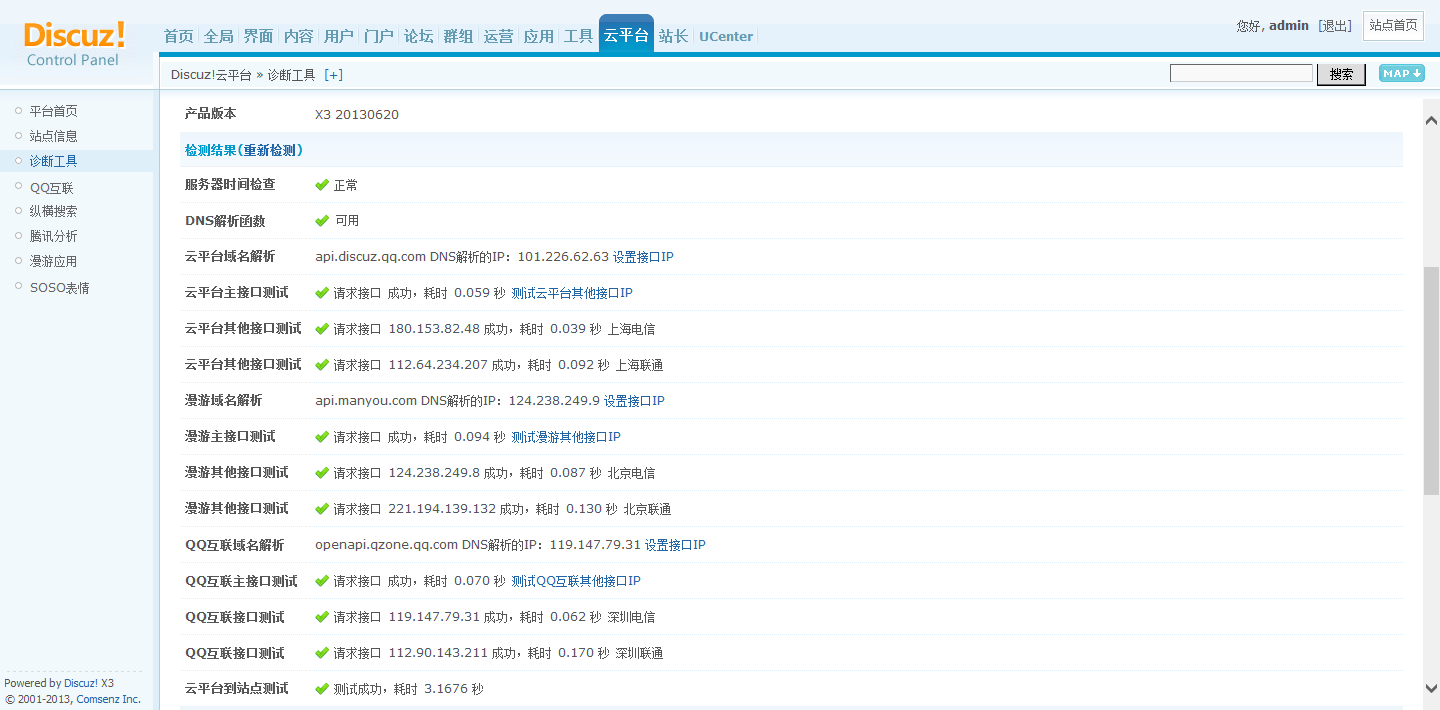Open QQ互联 in sidebar
This screenshot has height=710, width=1440.
click(51, 187)
